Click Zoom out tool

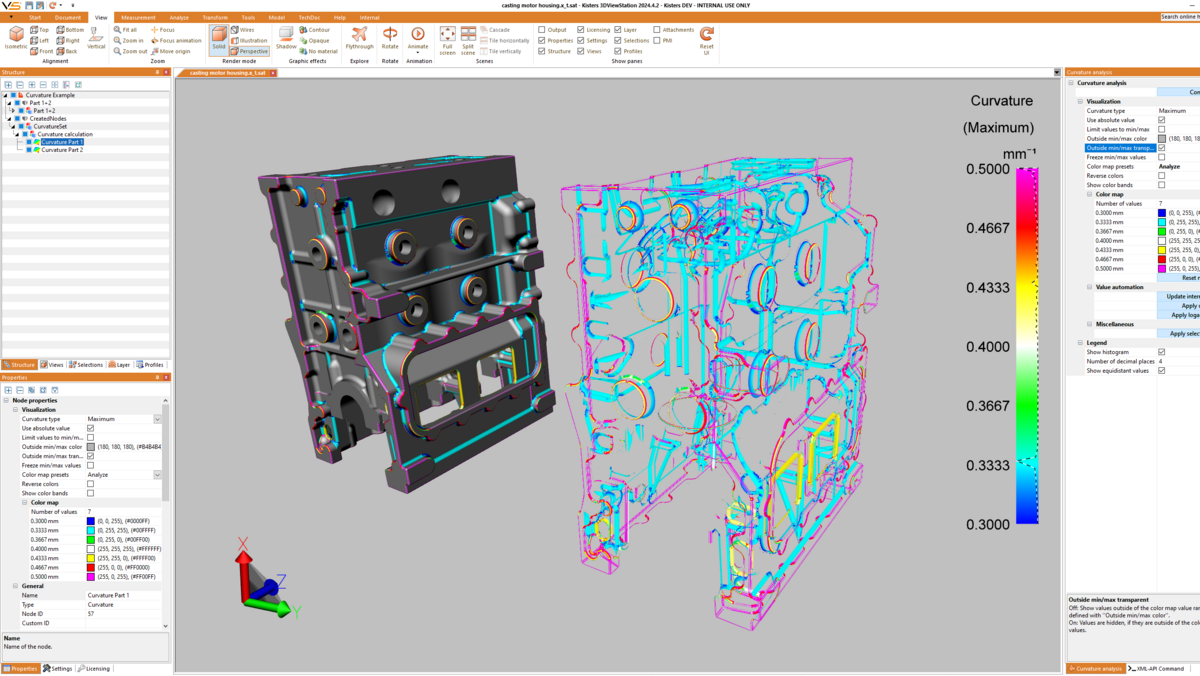click(x=130, y=51)
